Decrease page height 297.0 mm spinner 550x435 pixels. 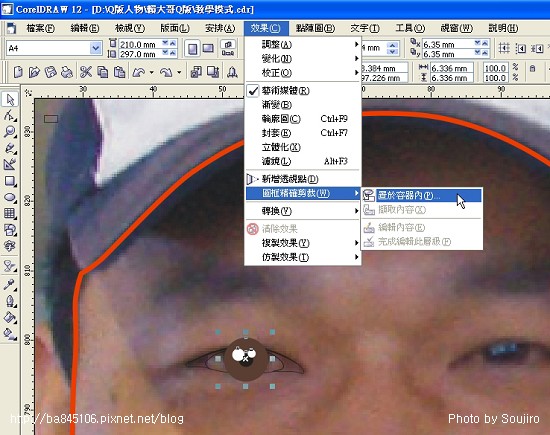165,53
